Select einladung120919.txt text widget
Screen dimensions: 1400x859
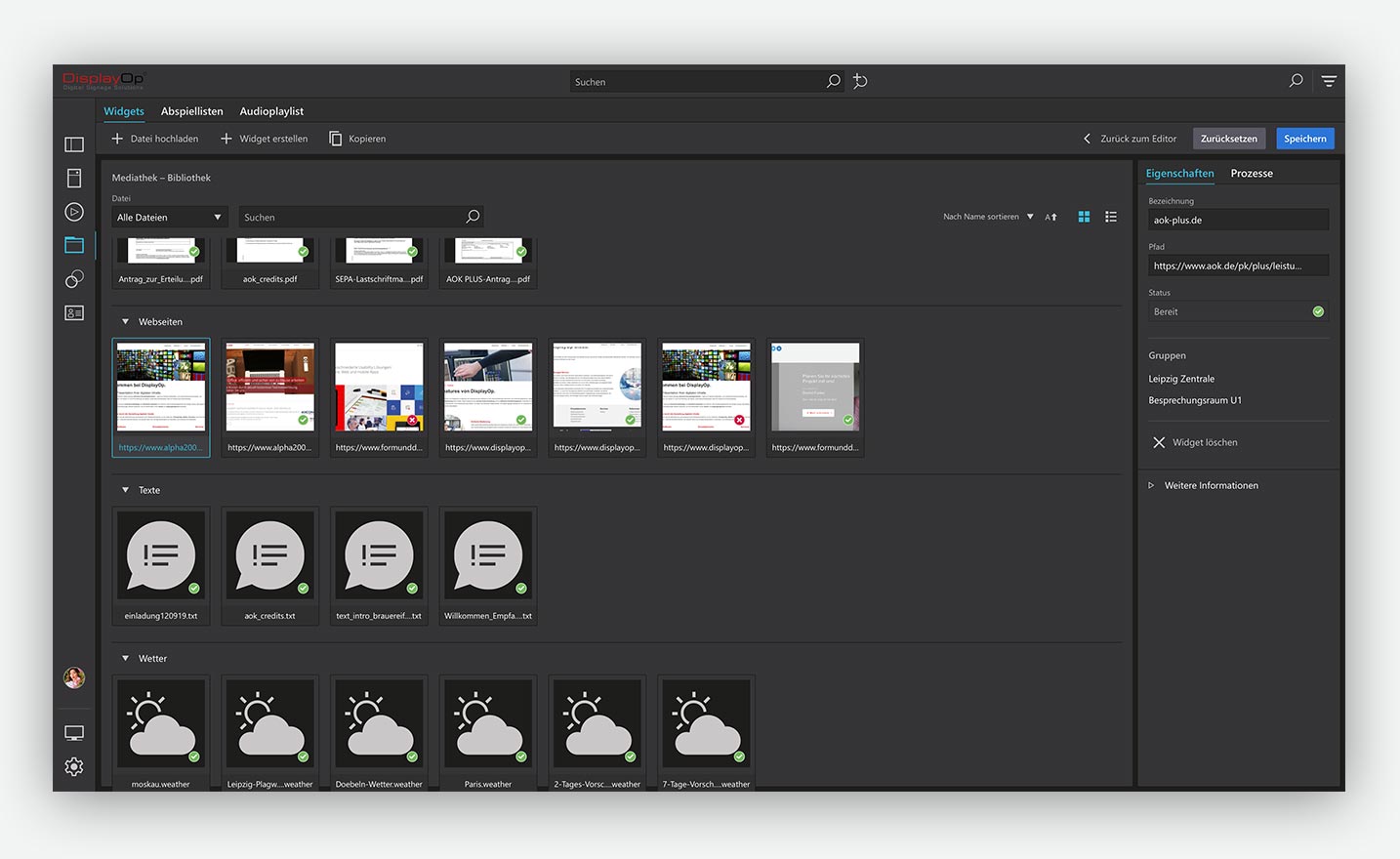[161, 566]
